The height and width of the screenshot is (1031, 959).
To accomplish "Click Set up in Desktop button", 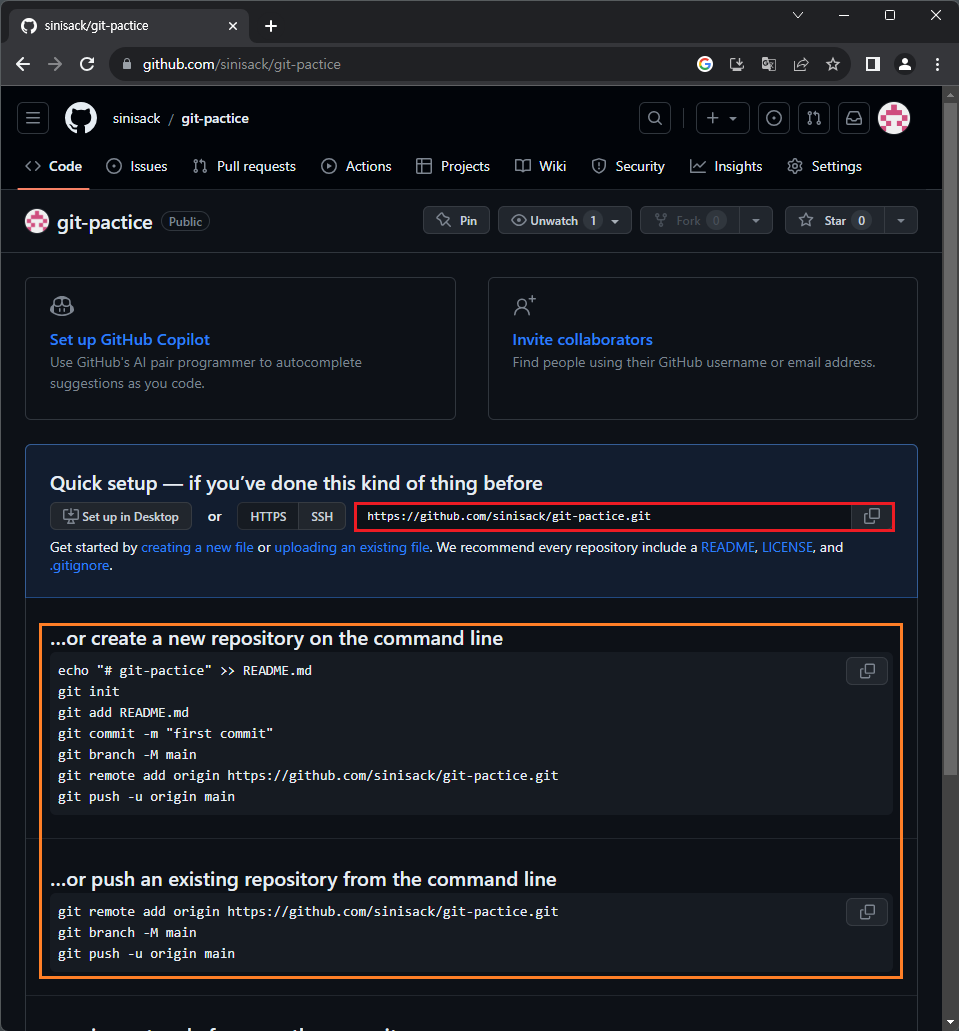I will point(121,516).
